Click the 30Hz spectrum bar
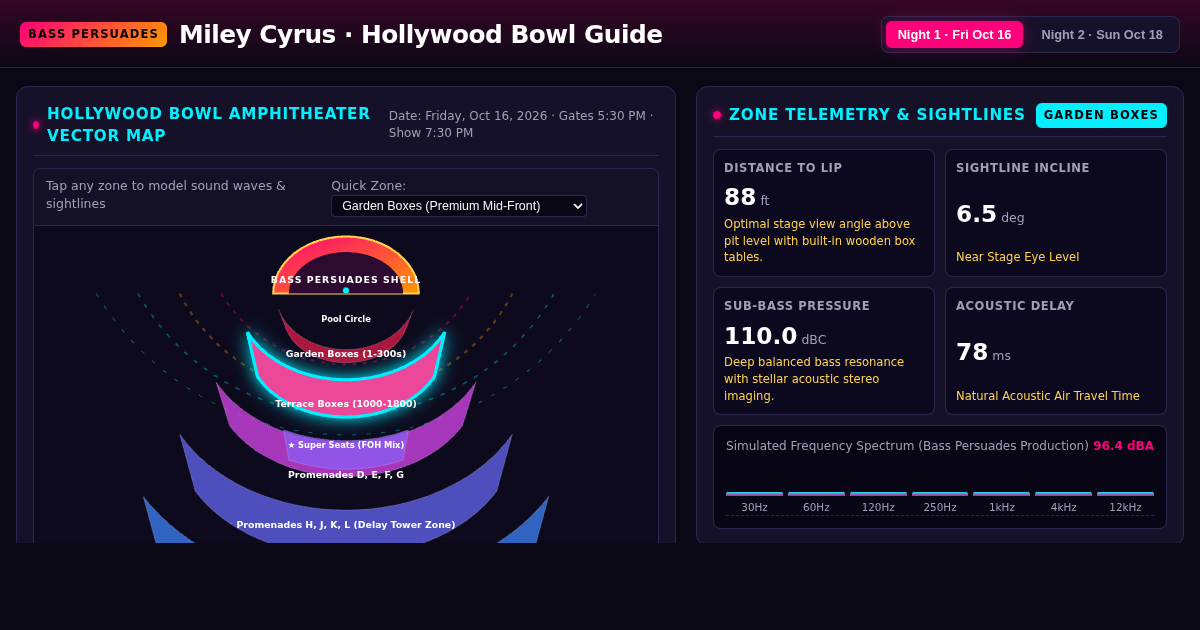The width and height of the screenshot is (1200, 630). click(x=754, y=494)
